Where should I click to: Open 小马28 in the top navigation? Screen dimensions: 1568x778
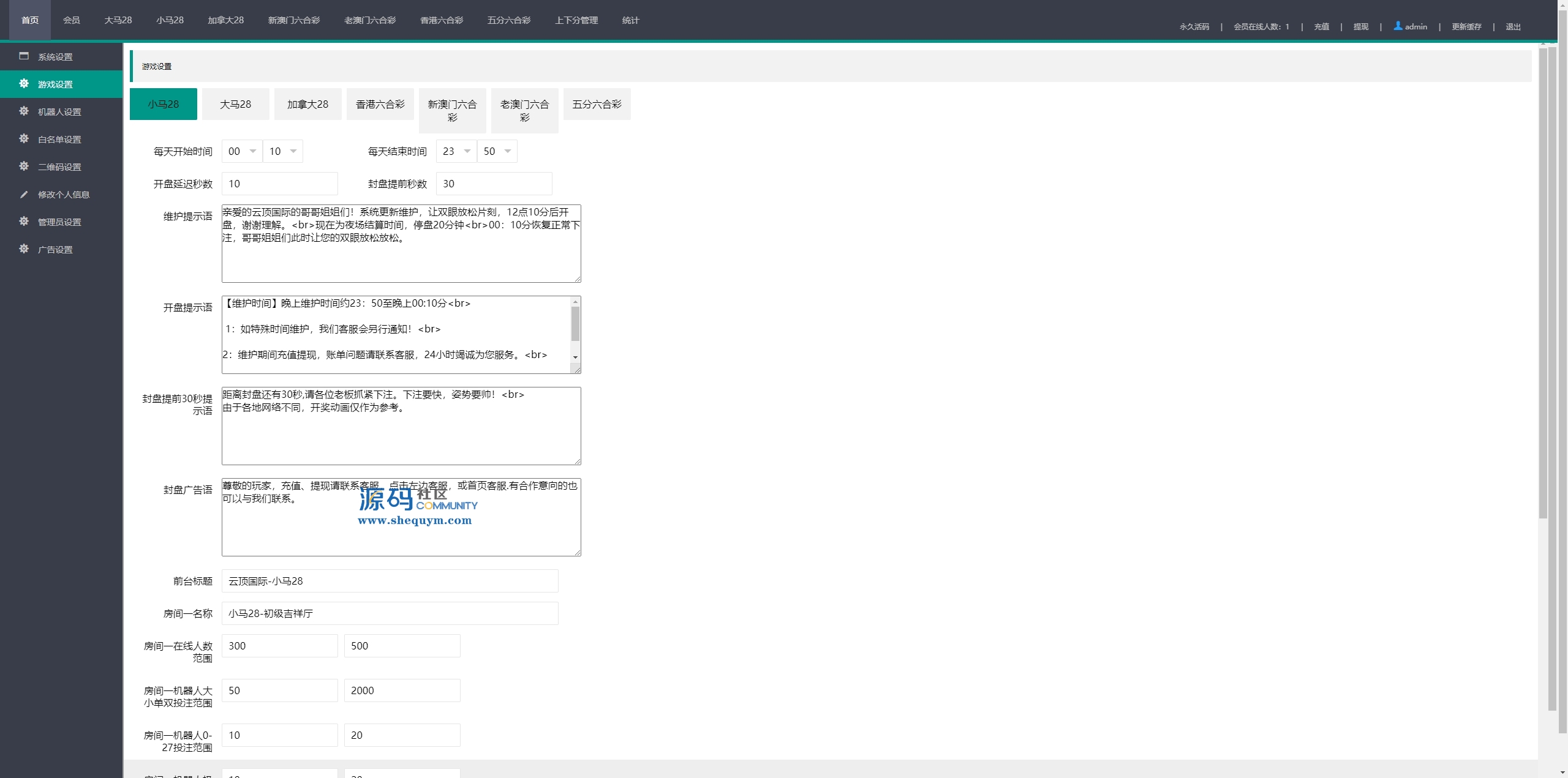point(170,20)
